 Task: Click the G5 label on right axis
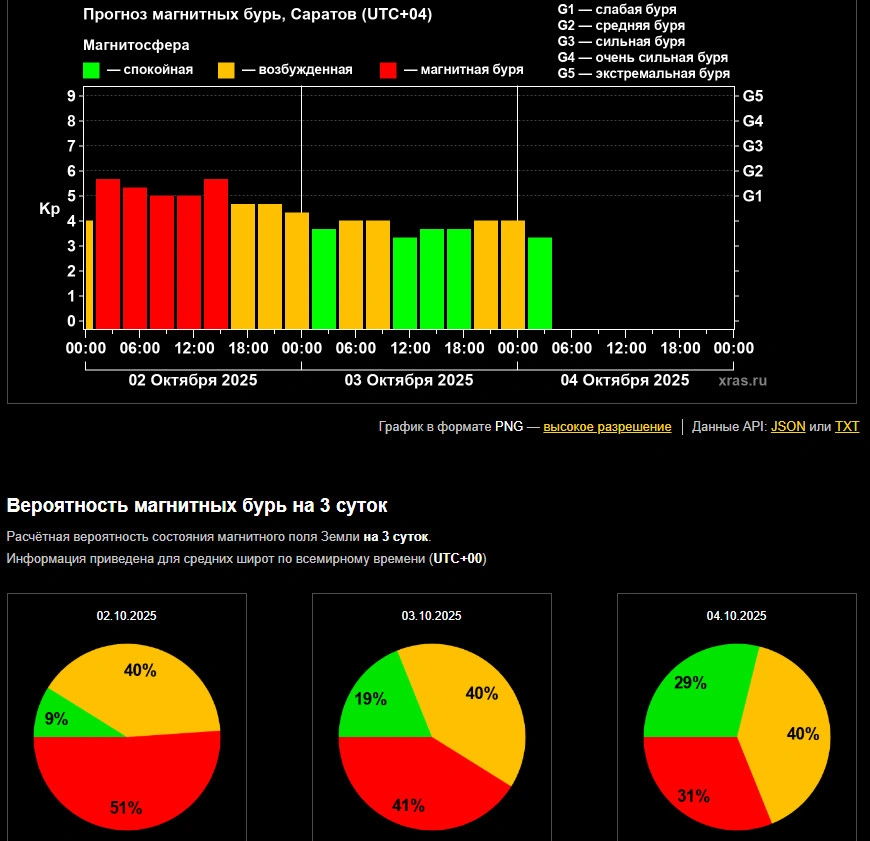point(753,96)
